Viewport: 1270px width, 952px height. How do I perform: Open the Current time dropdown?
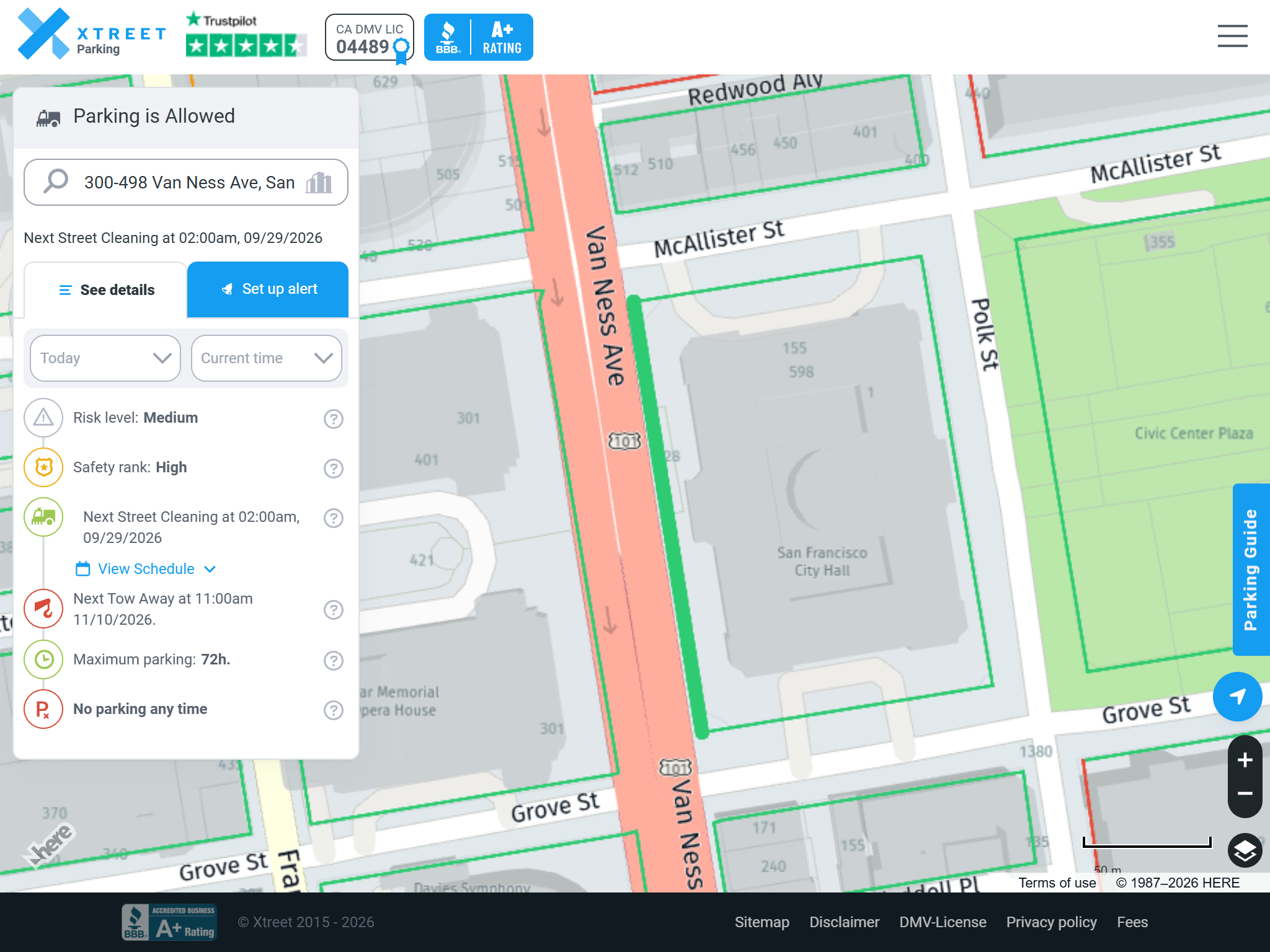[267, 358]
